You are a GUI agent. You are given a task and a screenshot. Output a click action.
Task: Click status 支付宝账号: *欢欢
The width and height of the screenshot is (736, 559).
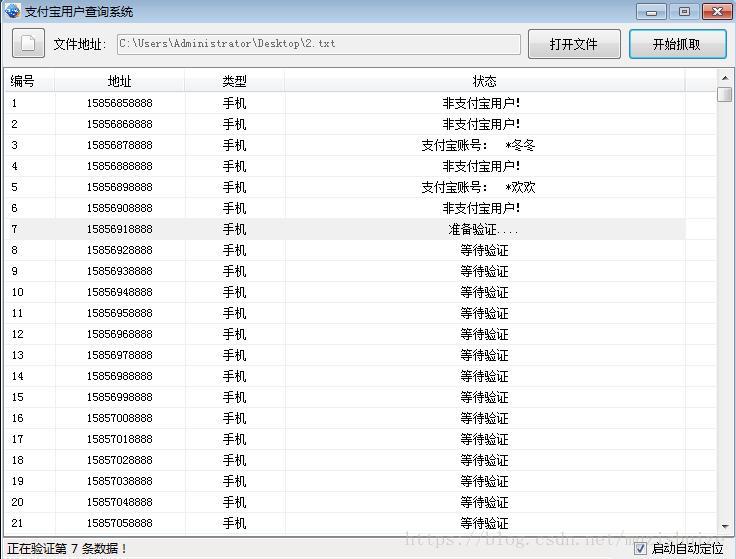(x=478, y=187)
